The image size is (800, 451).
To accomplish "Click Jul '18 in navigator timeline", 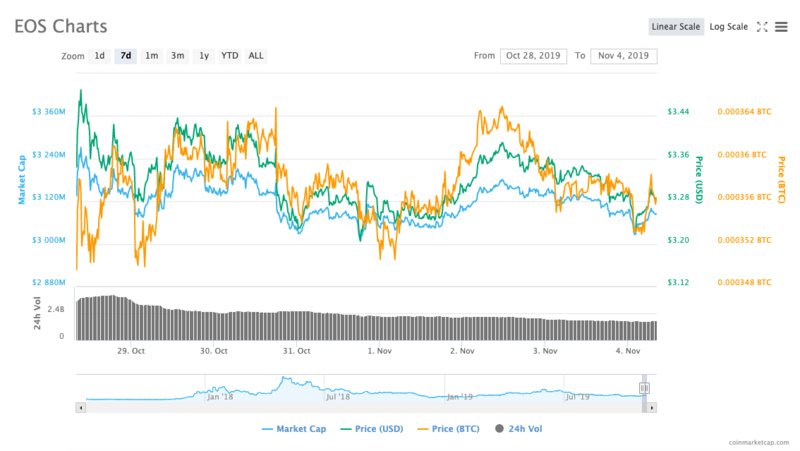I will pos(338,397).
